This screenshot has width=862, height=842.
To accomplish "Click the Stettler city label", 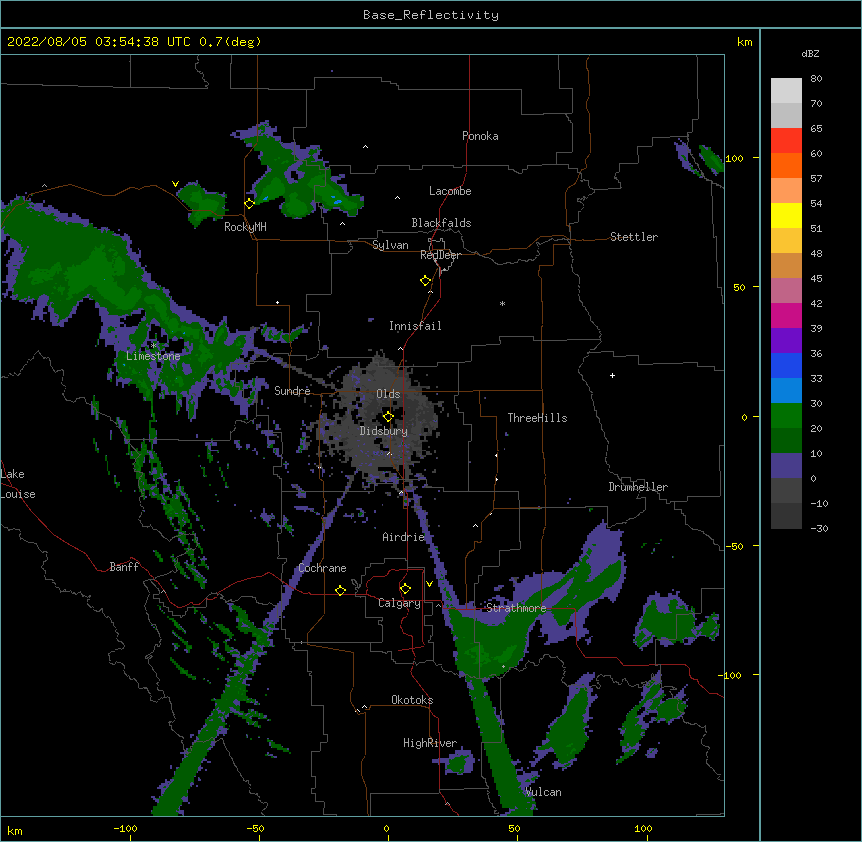I will (x=634, y=237).
